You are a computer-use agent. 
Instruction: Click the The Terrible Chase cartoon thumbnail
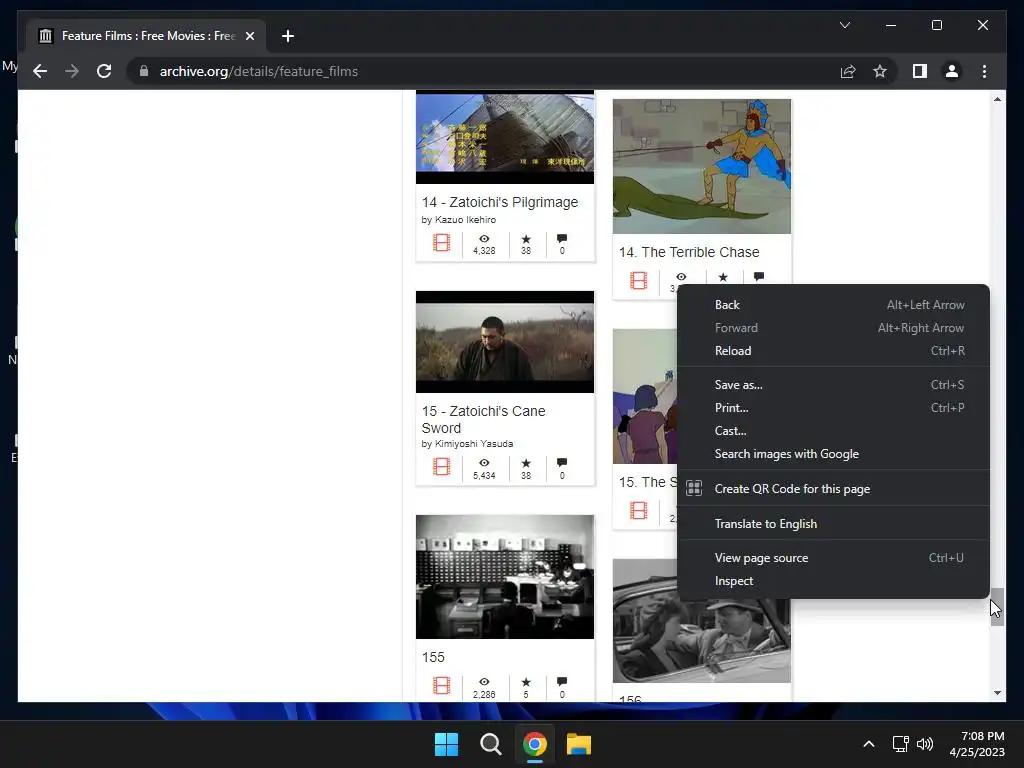pyautogui.click(x=701, y=167)
